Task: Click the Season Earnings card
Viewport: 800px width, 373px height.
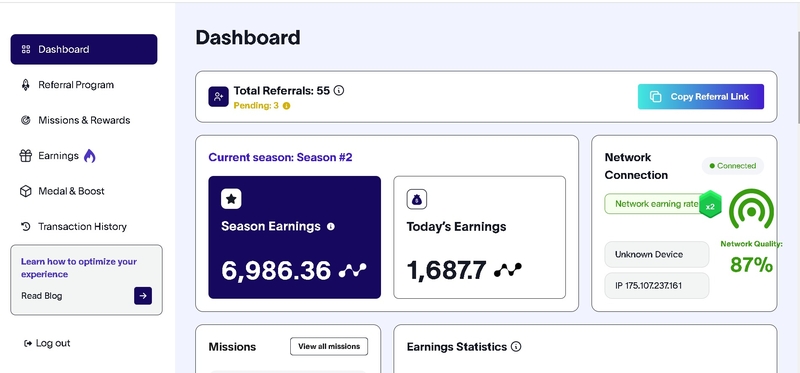Action: click(x=294, y=237)
